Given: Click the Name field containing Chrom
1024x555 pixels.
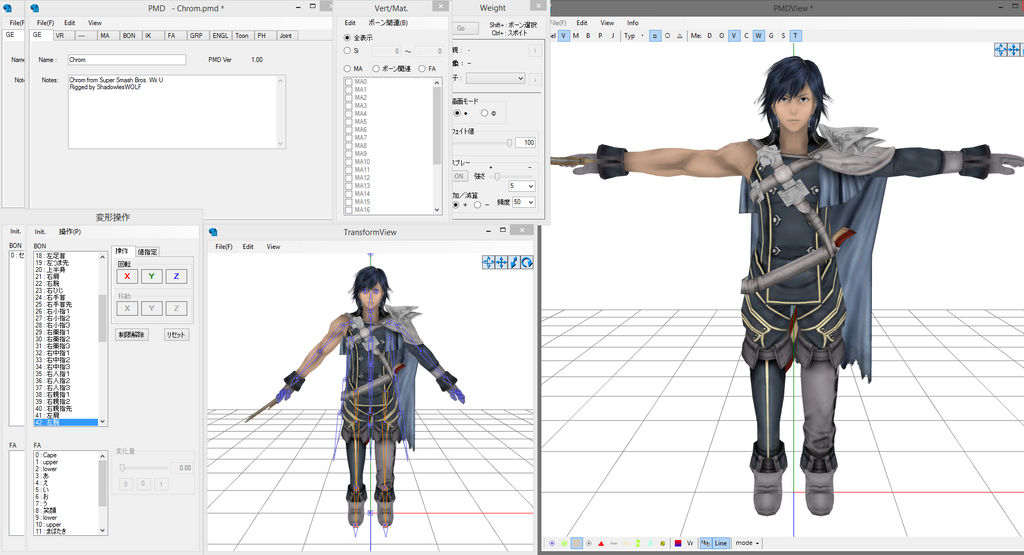Looking at the screenshot, I should (127, 59).
